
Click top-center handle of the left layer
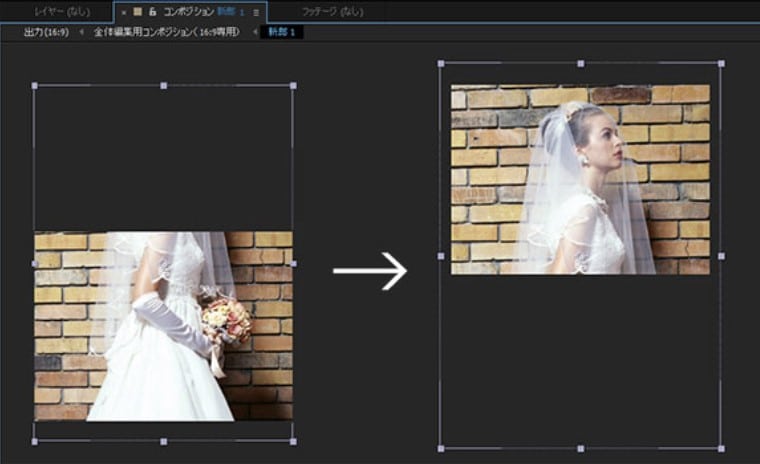coord(164,86)
